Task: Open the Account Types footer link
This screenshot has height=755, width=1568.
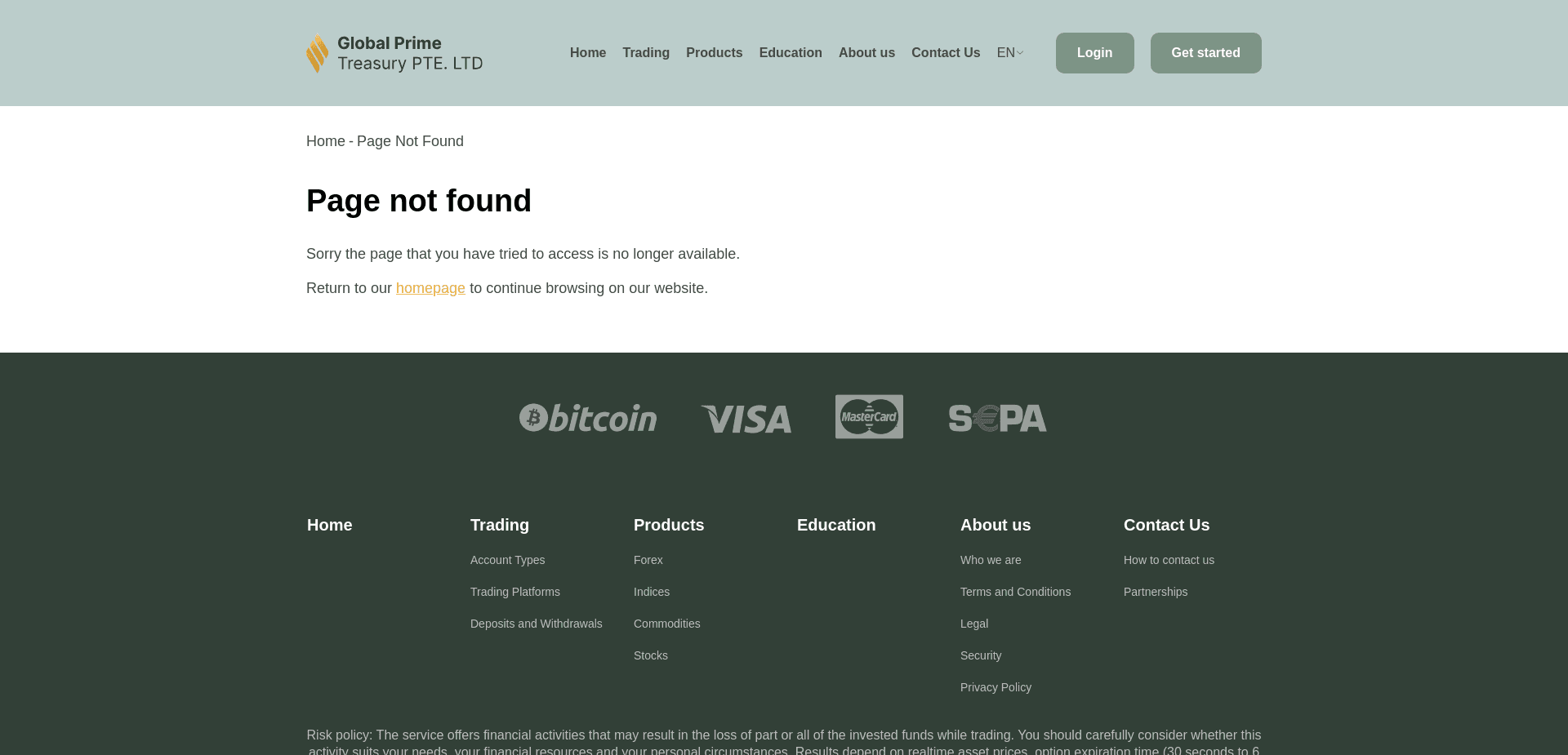Action: point(507,560)
